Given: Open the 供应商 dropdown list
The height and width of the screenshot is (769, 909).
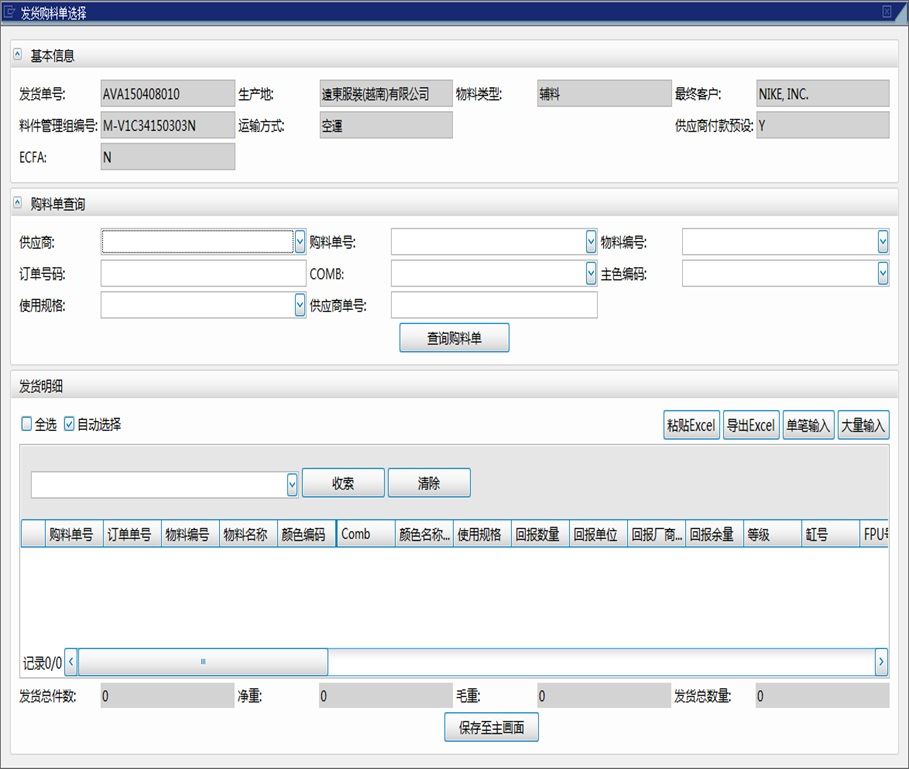Looking at the screenshot, I should pos(300,241).
